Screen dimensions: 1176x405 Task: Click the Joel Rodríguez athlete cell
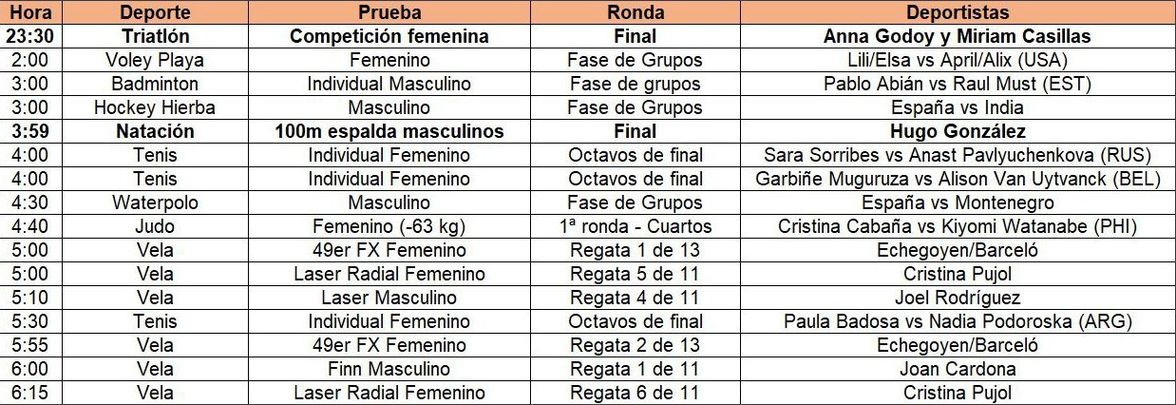[x=957, y=298]
